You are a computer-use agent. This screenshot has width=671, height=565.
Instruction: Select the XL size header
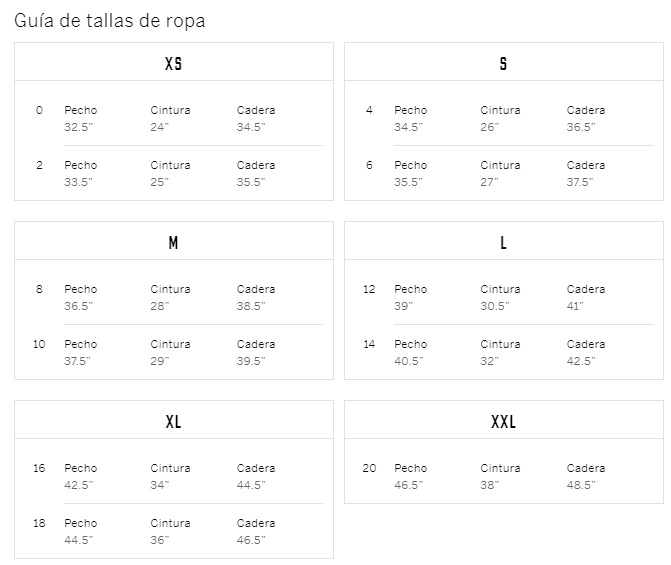[x=173, y=422]
